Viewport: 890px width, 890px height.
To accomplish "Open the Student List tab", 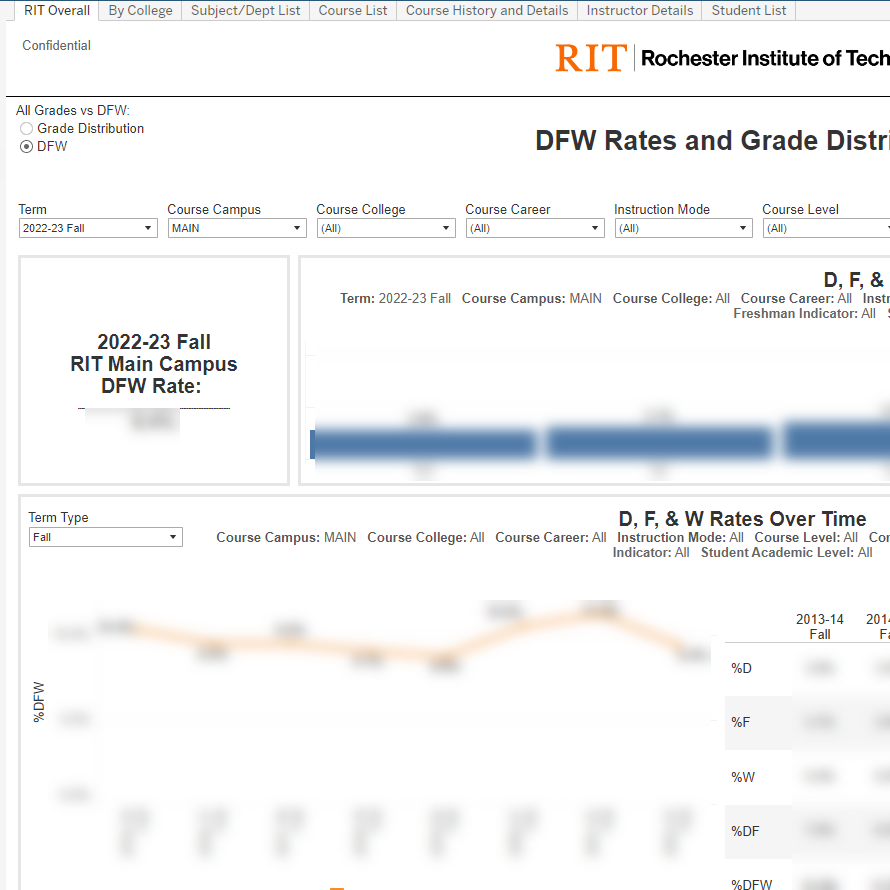I will click(749, 11).
